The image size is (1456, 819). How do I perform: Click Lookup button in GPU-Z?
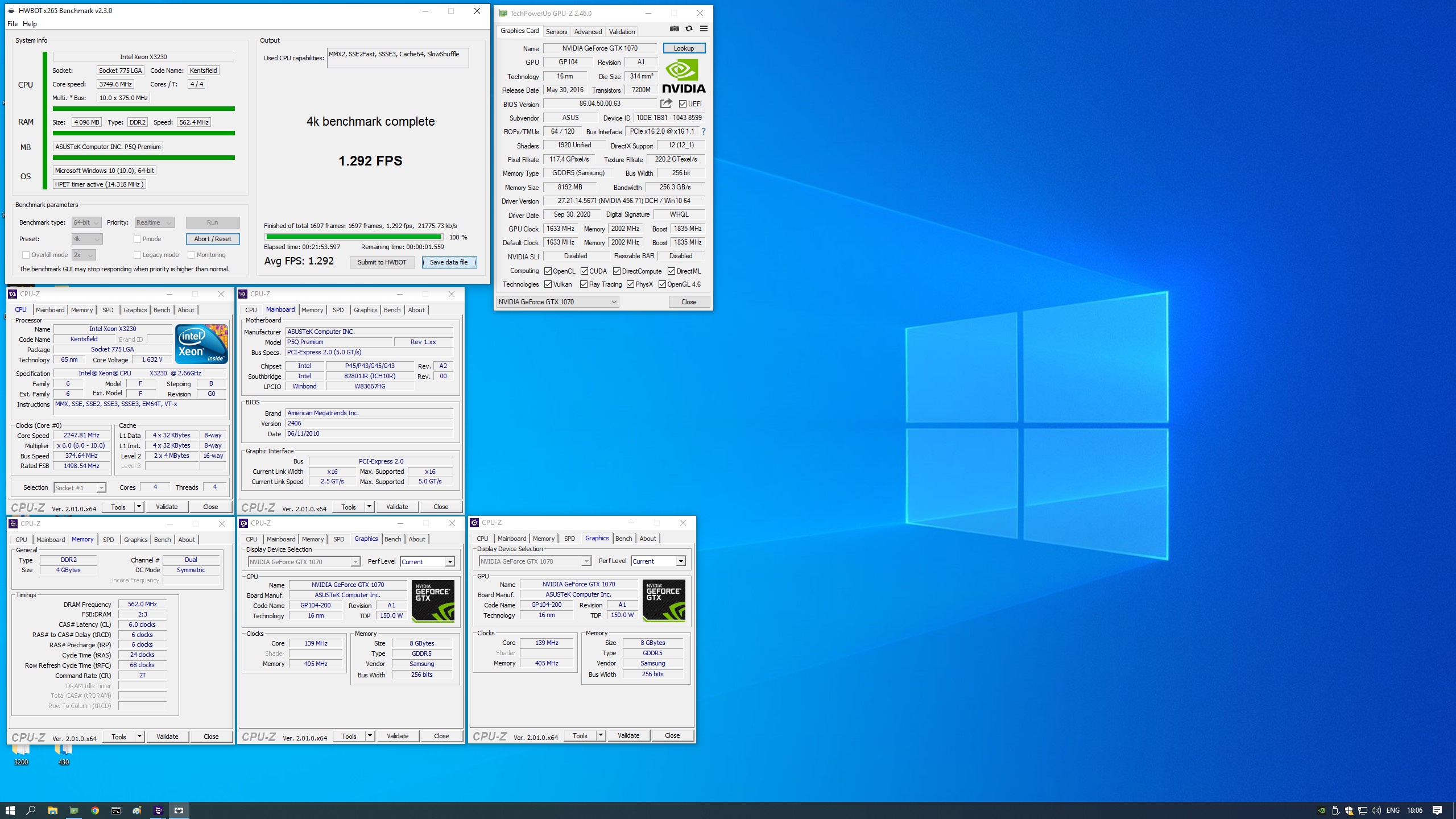pos(684,48)
